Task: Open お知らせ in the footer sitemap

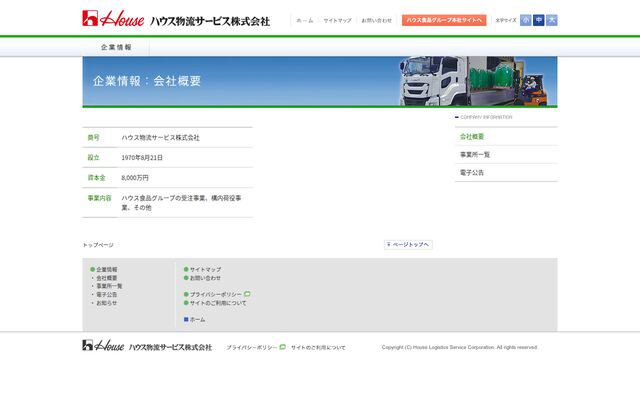Action: (x=107, y=303)
